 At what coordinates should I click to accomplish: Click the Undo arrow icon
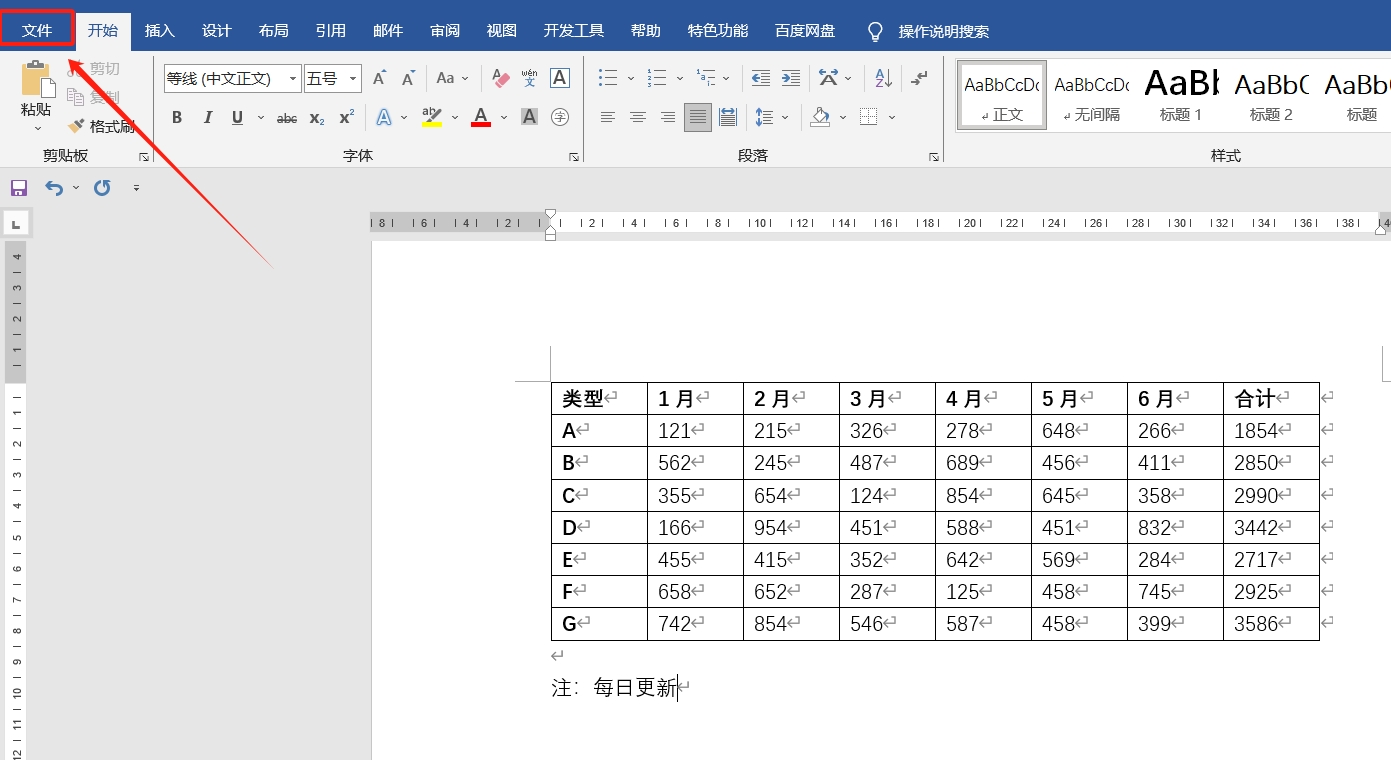(55, 187)
